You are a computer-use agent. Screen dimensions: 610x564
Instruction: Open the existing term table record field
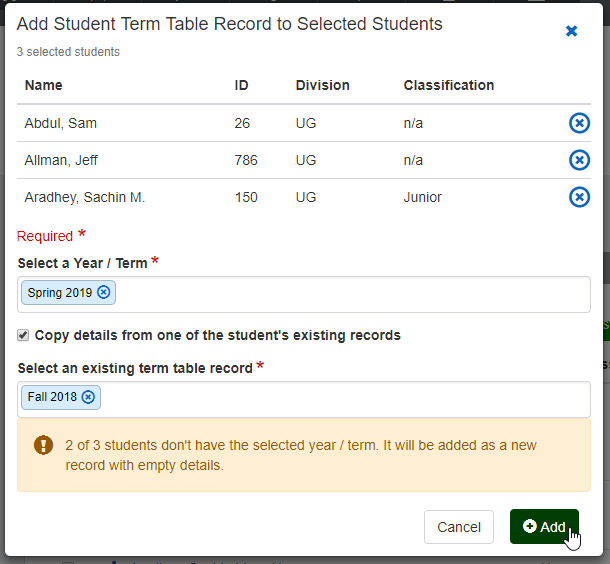point(350,398)
